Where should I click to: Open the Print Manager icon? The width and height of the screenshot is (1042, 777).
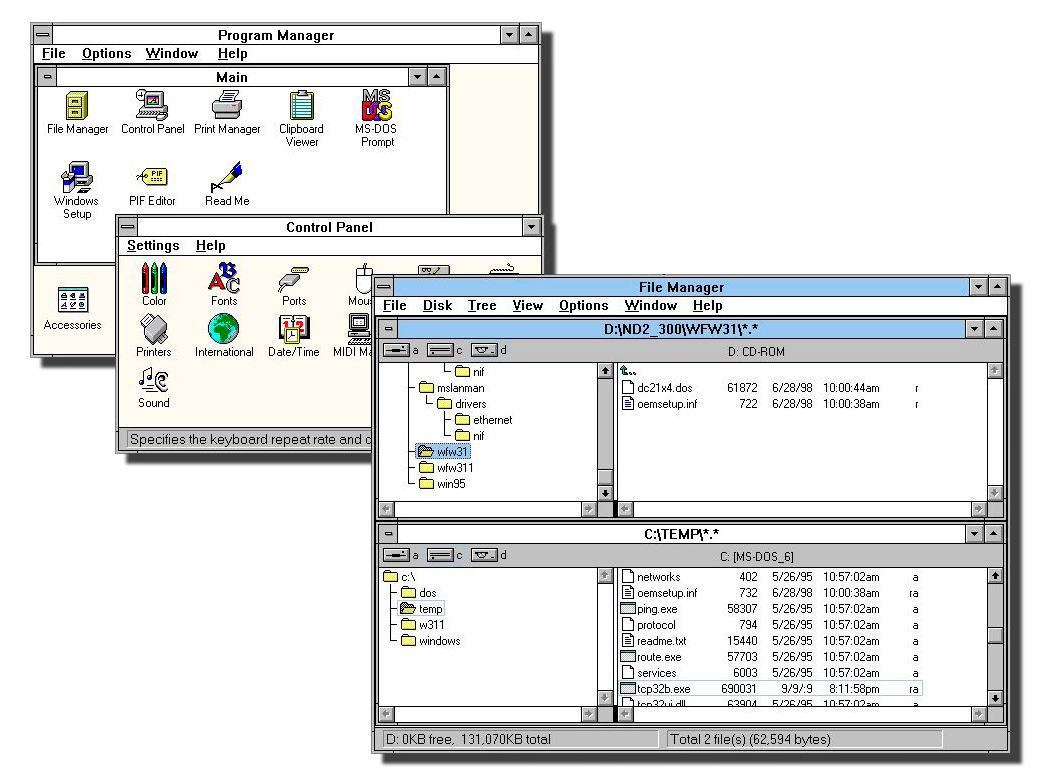point(227,106)
